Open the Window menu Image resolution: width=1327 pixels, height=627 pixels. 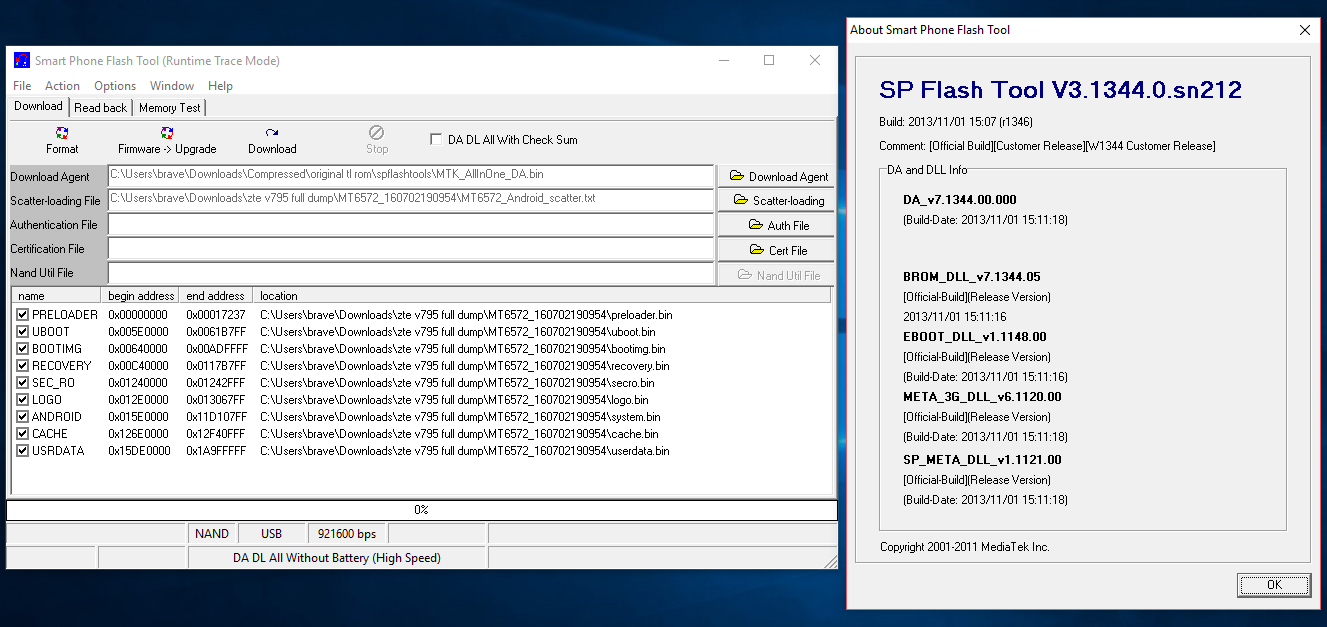(172, 86)
